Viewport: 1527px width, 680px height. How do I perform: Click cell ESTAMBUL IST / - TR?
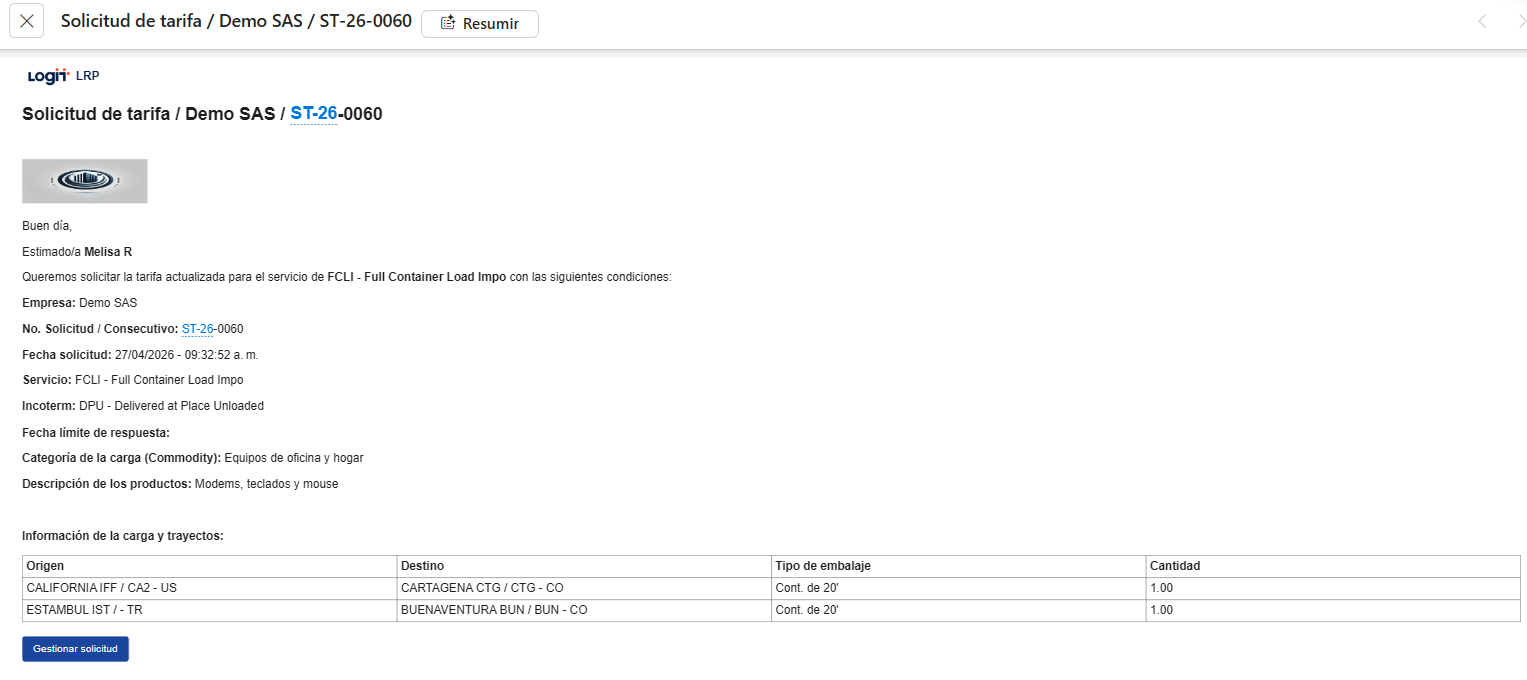(210, 610)
